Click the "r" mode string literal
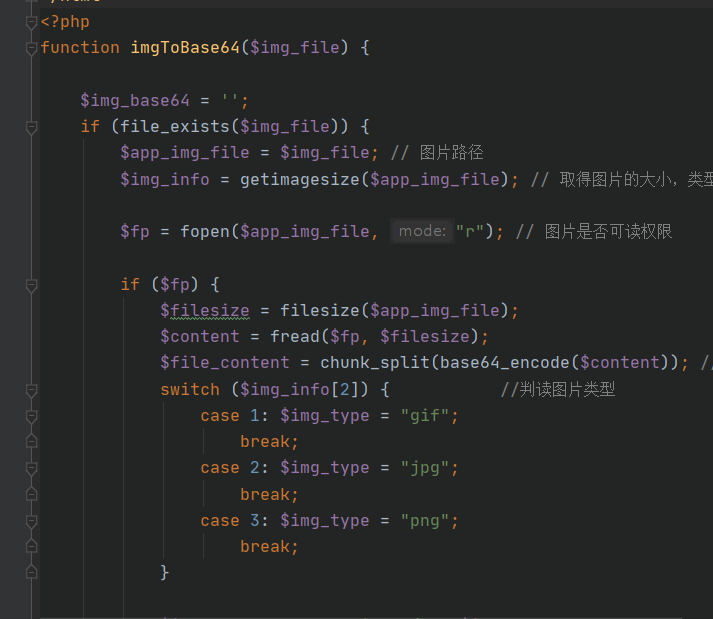The height and width of the screenshot is (619, 713). click(x=470, y=232)
